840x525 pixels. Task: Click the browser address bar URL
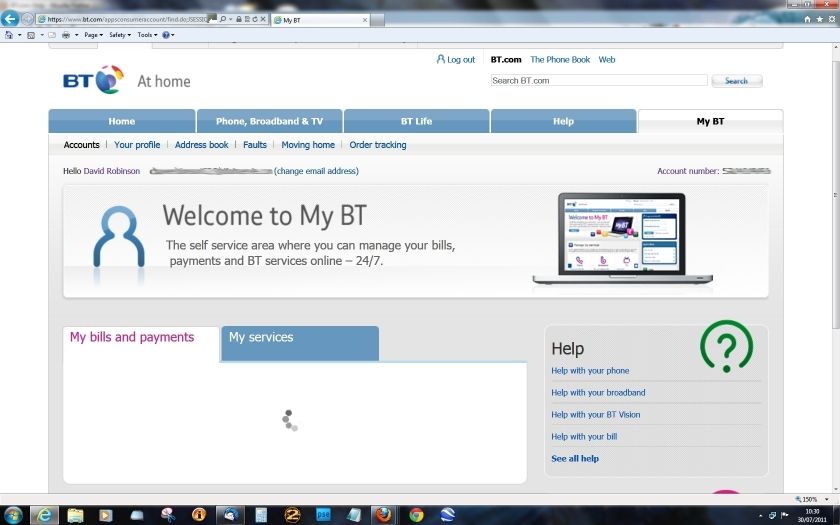(126, 19)
